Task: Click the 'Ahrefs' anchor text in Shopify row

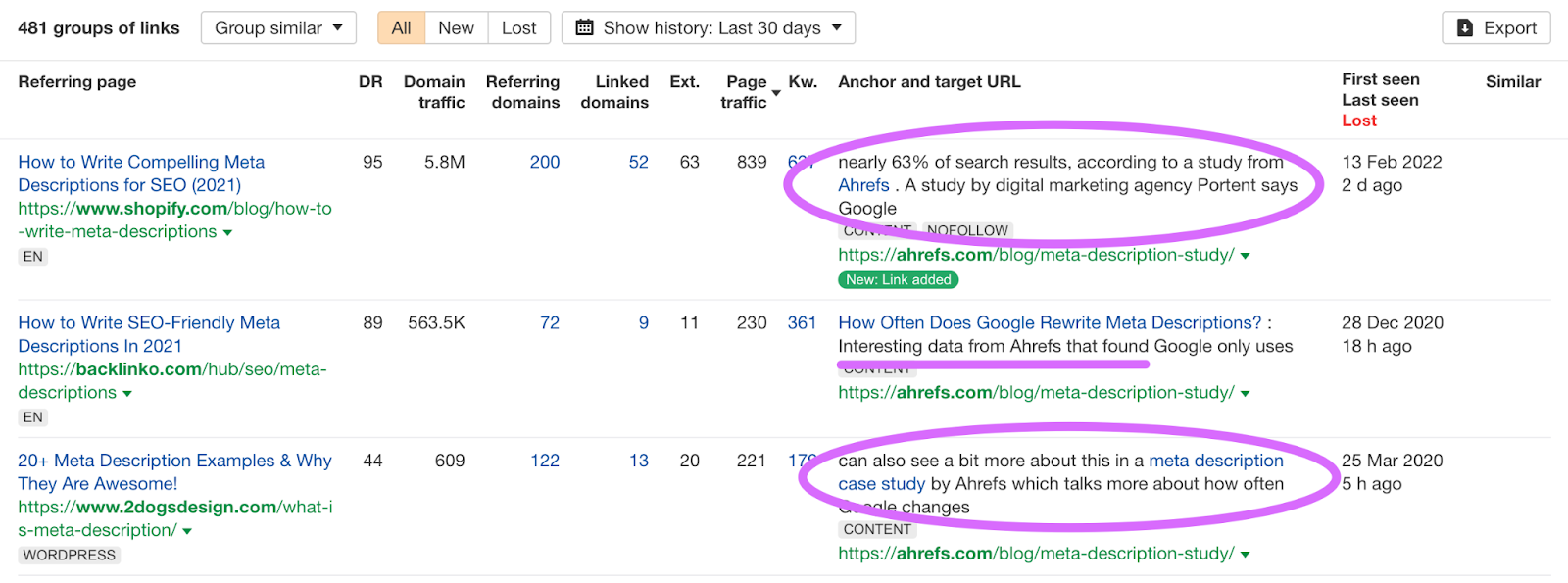Action: coord(863,185)
